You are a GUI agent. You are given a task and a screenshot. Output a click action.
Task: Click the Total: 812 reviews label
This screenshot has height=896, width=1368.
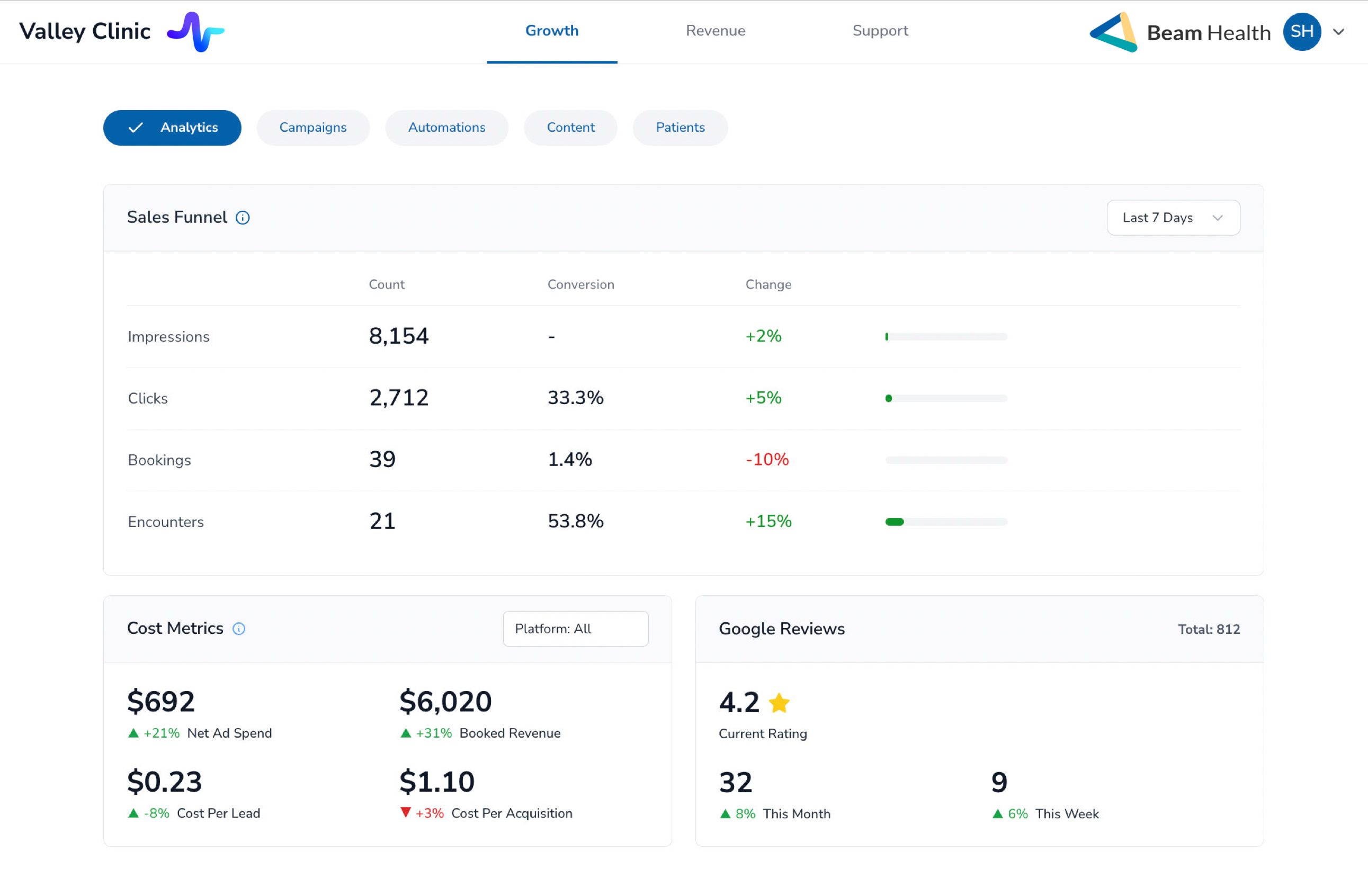1208,629
